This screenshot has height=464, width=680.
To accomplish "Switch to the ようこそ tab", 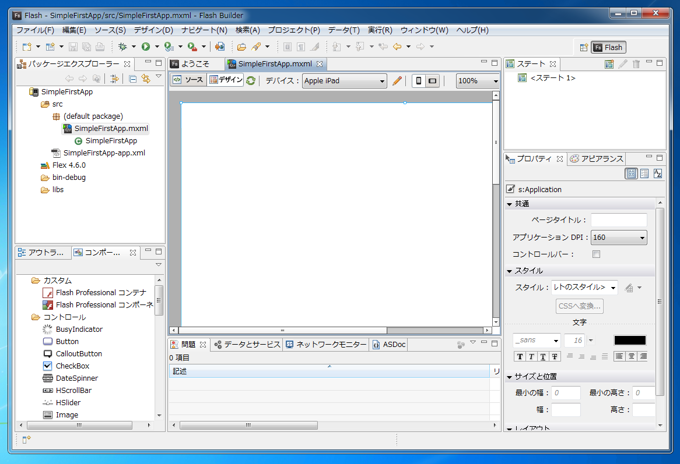I will click(x=194, y=64).
